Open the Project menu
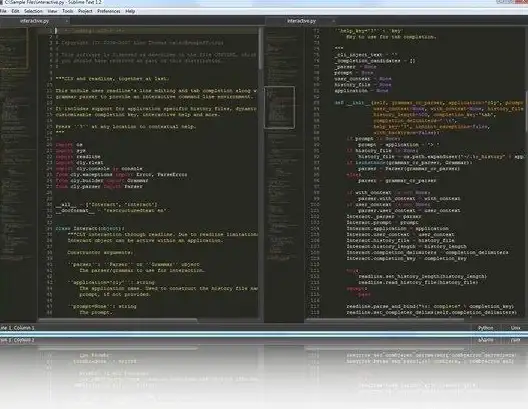This screenshot has width=528, height=409. 85,11
